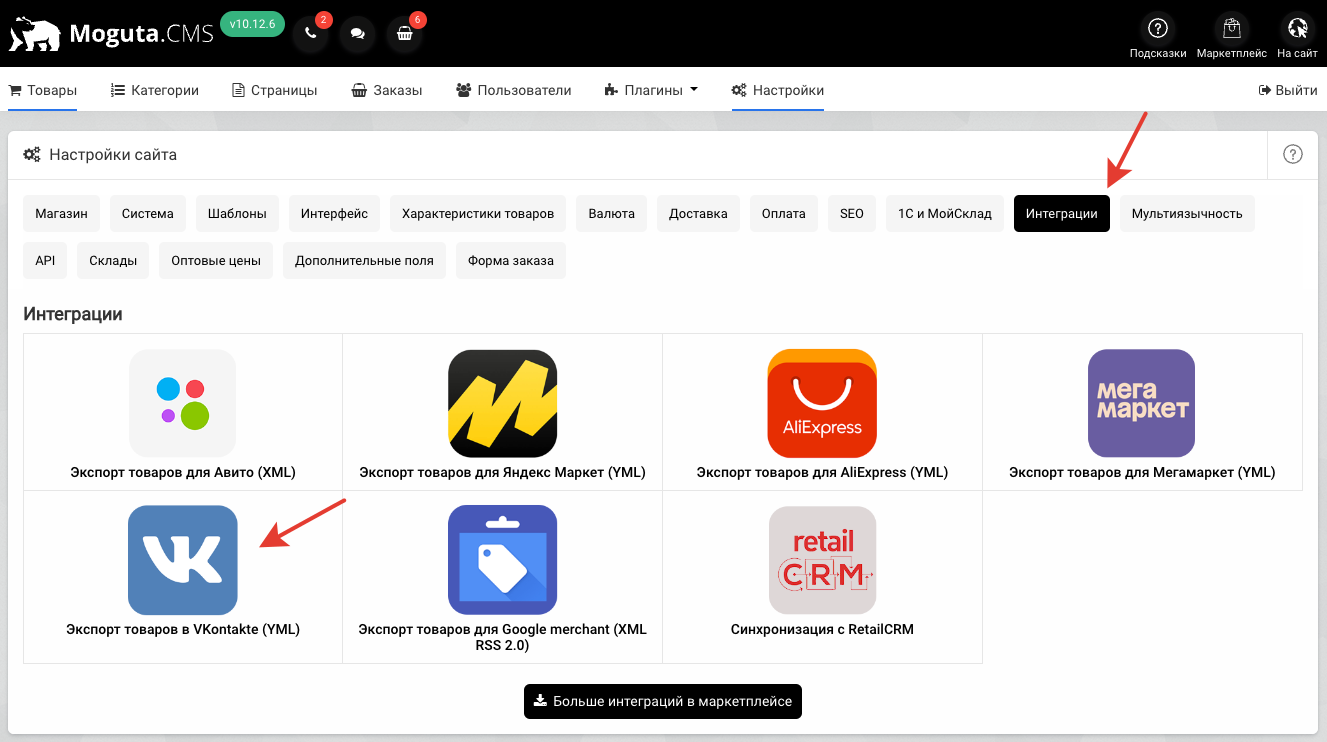Switch to the Магазин tab
Viewport: 1327px width, 742px height.
pyautogui.click(x=61, y=213)
